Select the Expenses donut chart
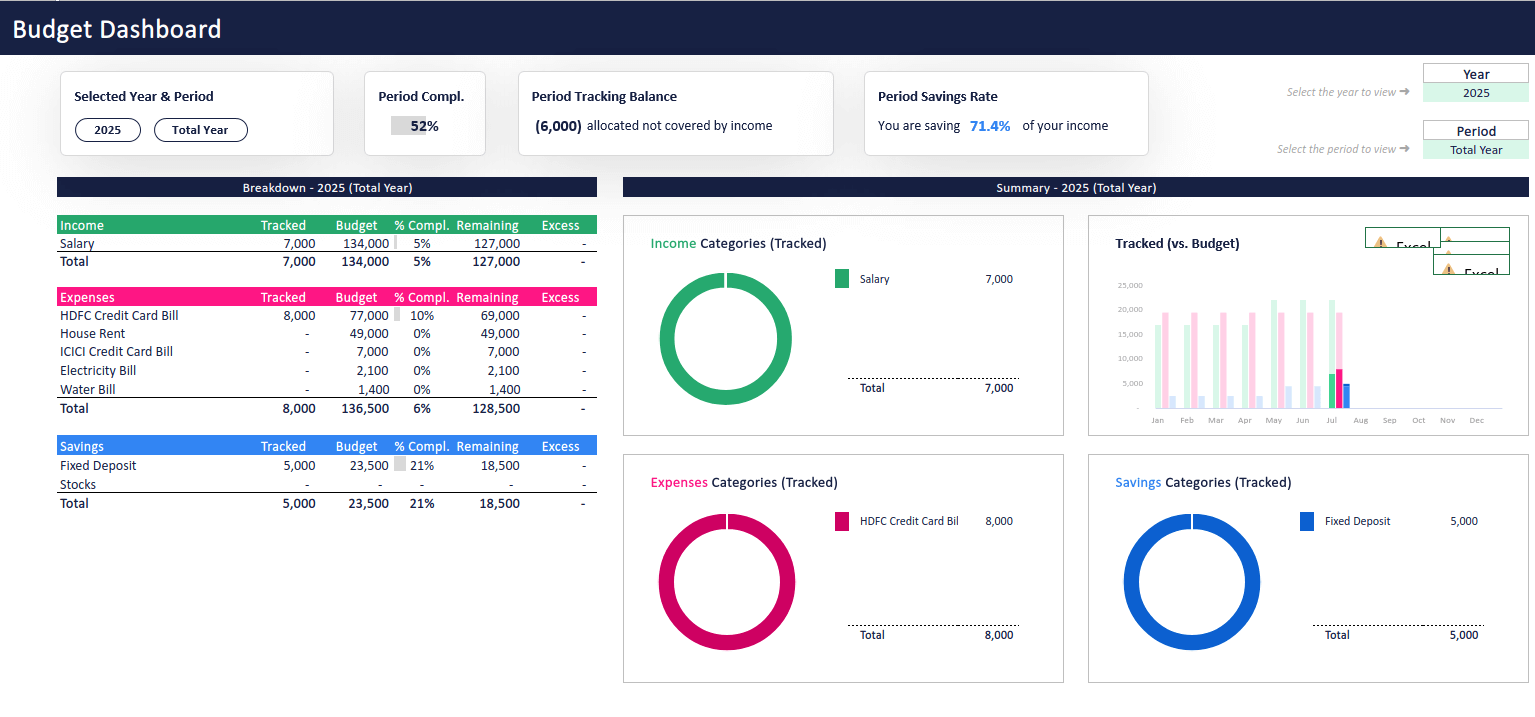This screenshot has height=717, width=1535. pyautogui.click(x=727, y=582)
